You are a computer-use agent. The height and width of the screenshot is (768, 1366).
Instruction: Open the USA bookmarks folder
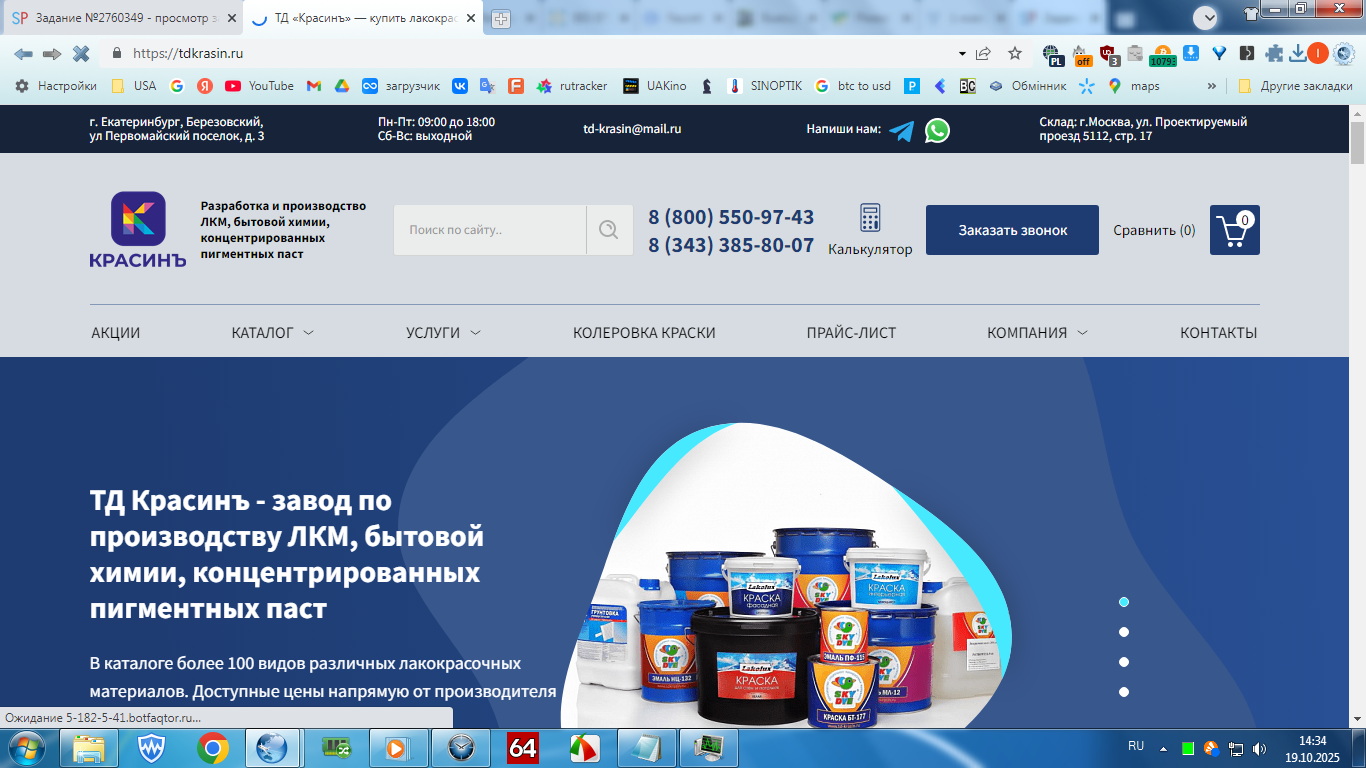click(134, 86)
